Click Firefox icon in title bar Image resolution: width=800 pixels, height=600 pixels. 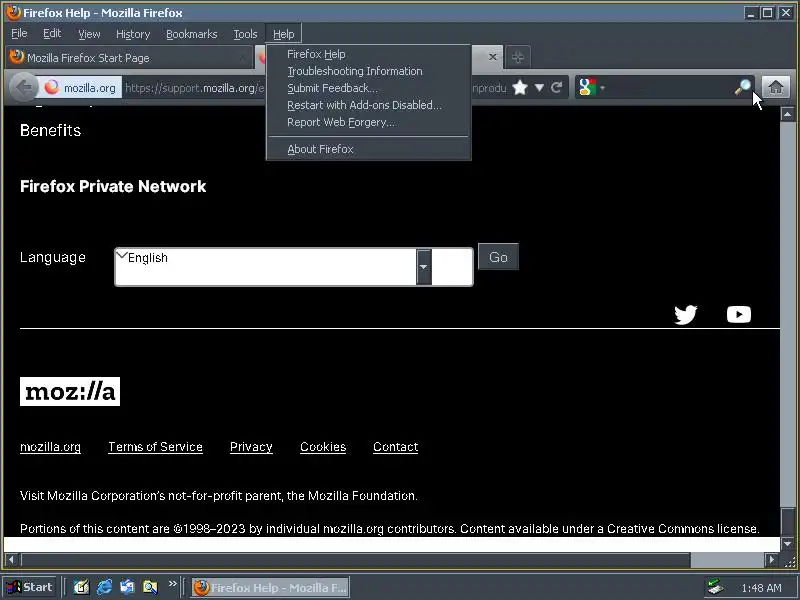click(x=14, y=12)
